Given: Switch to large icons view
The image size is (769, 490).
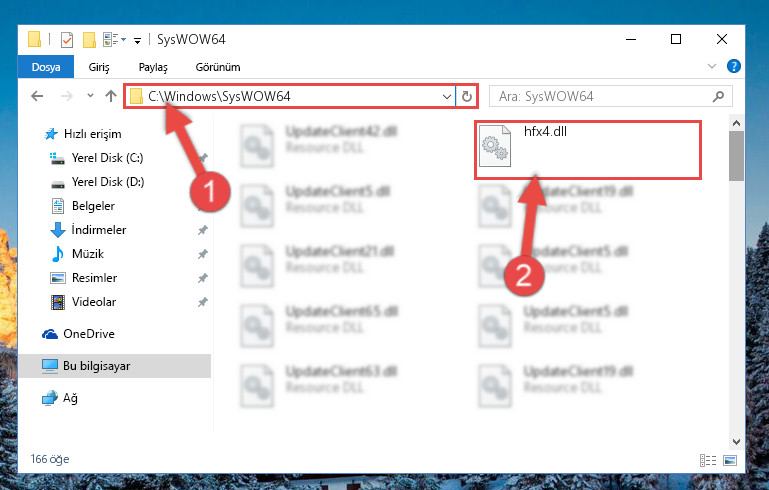Looking at the screenshot, I should [x=730, y=460].
